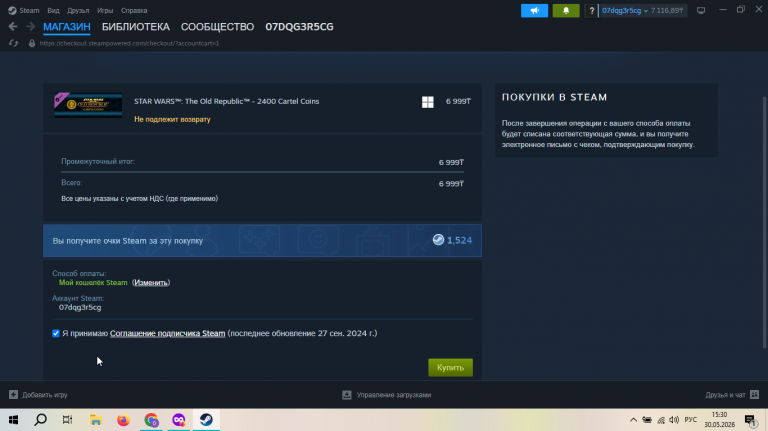Open the Друзья menu
The image size is (768, 431).
78,10
